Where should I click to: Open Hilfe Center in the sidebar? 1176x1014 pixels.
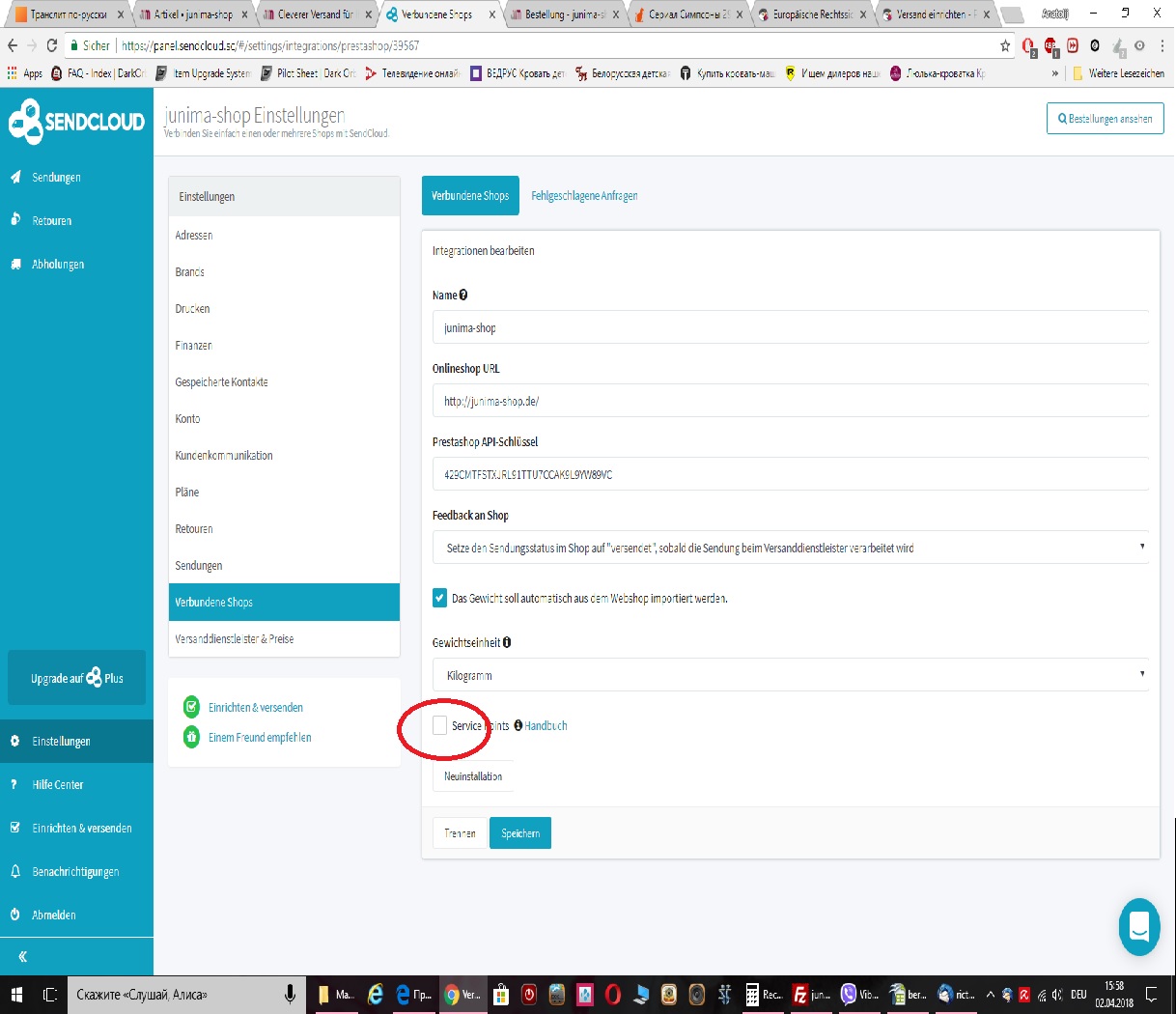pyautogui.click(x=58, y=785)
